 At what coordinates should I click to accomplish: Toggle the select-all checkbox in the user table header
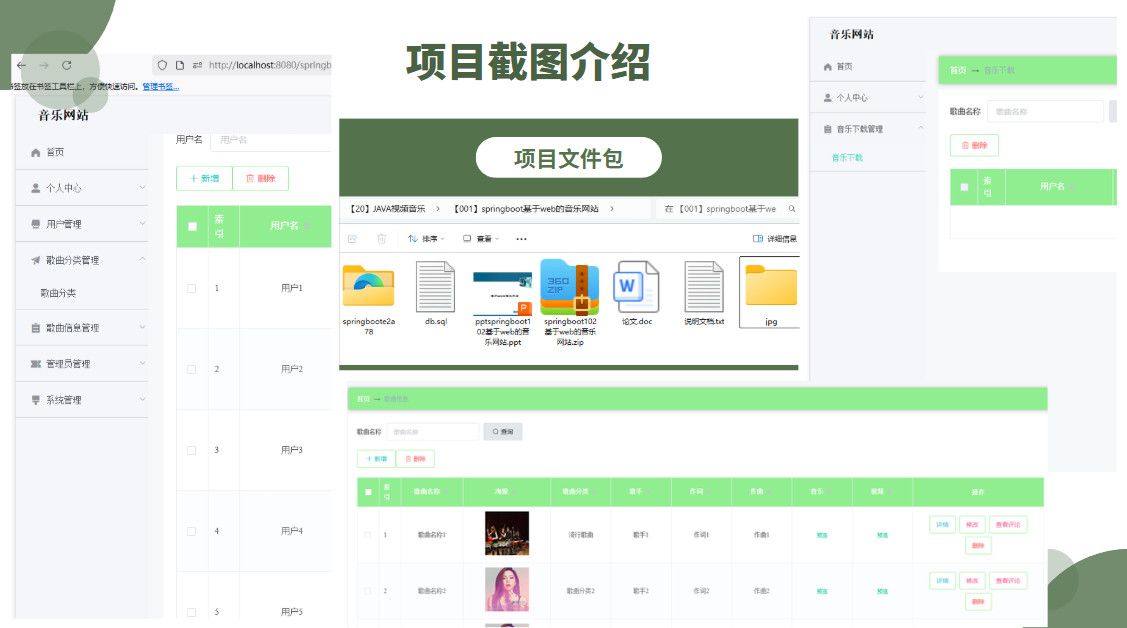192,226
